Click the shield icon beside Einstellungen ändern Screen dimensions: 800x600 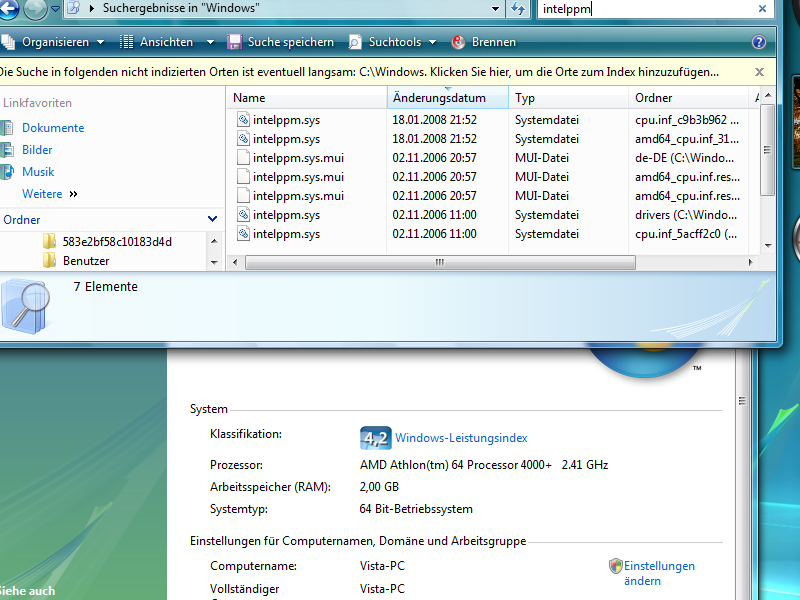pyautogui.click(x=616, y=566)
